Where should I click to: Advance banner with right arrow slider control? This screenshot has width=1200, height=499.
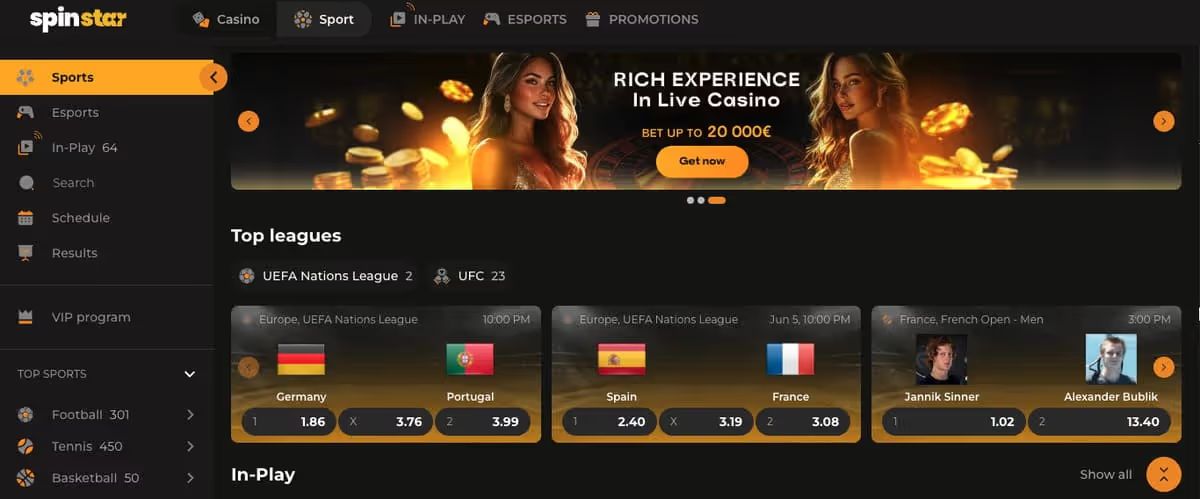pos(1163,121)
